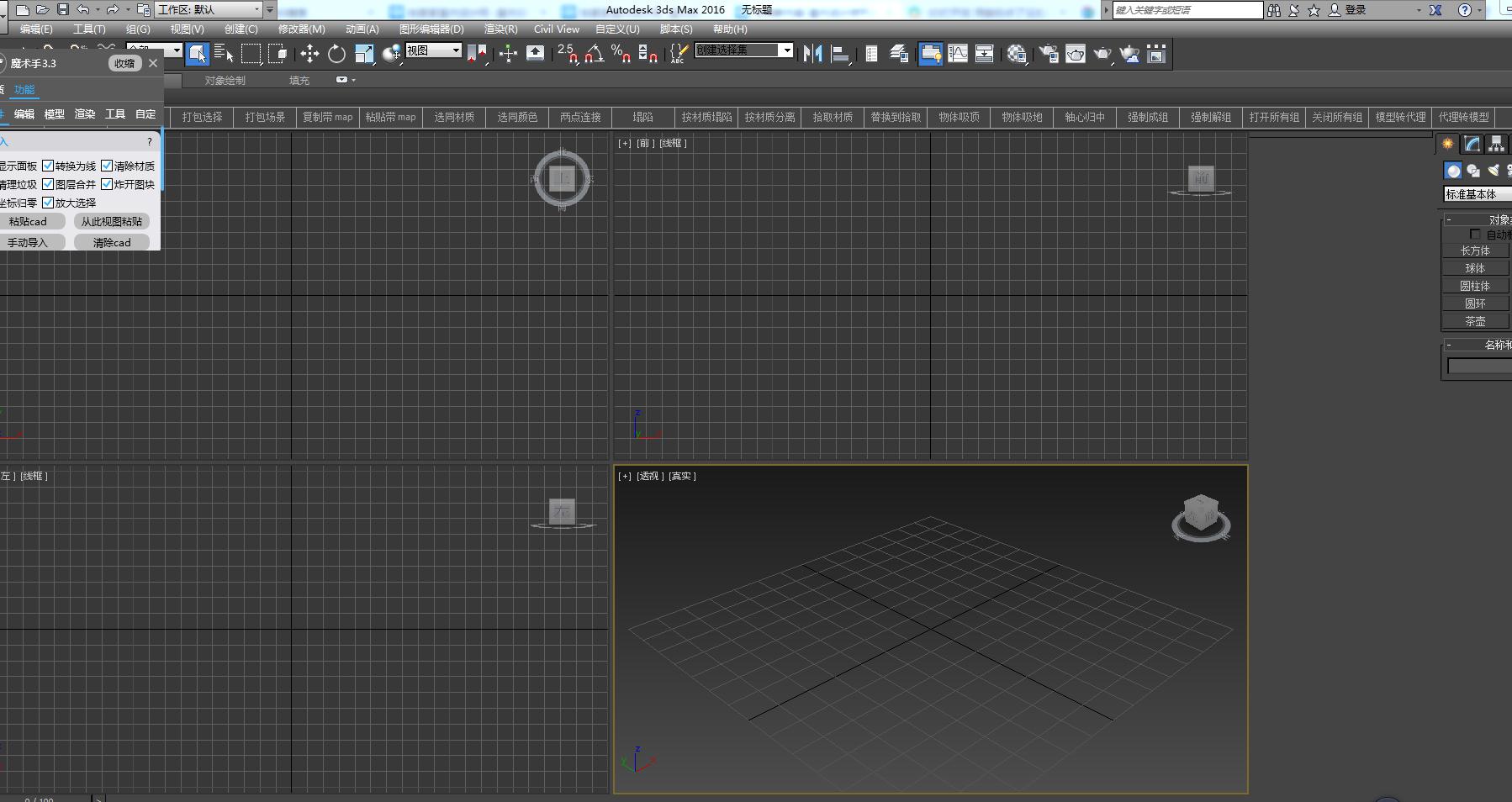Open the 工作区: 默认 workspace dropdown
The image size is (1512, 802).
coord(209,9)
